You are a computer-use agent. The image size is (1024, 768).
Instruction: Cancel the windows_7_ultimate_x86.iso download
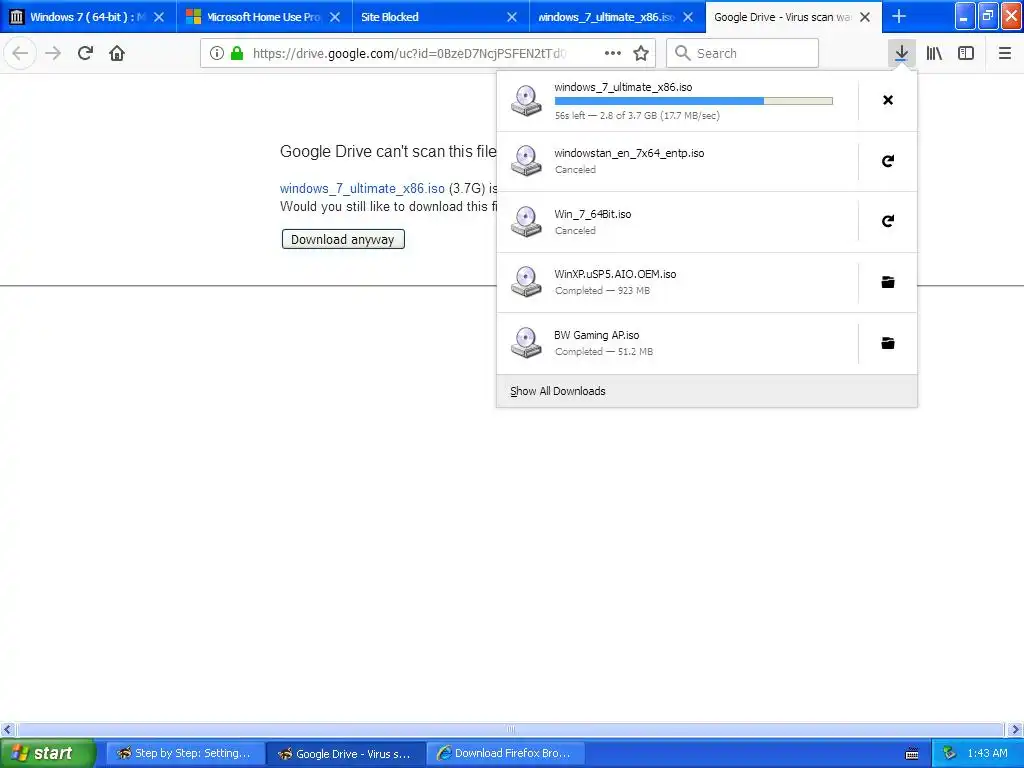pyautogui.click(x=888, y=100)
